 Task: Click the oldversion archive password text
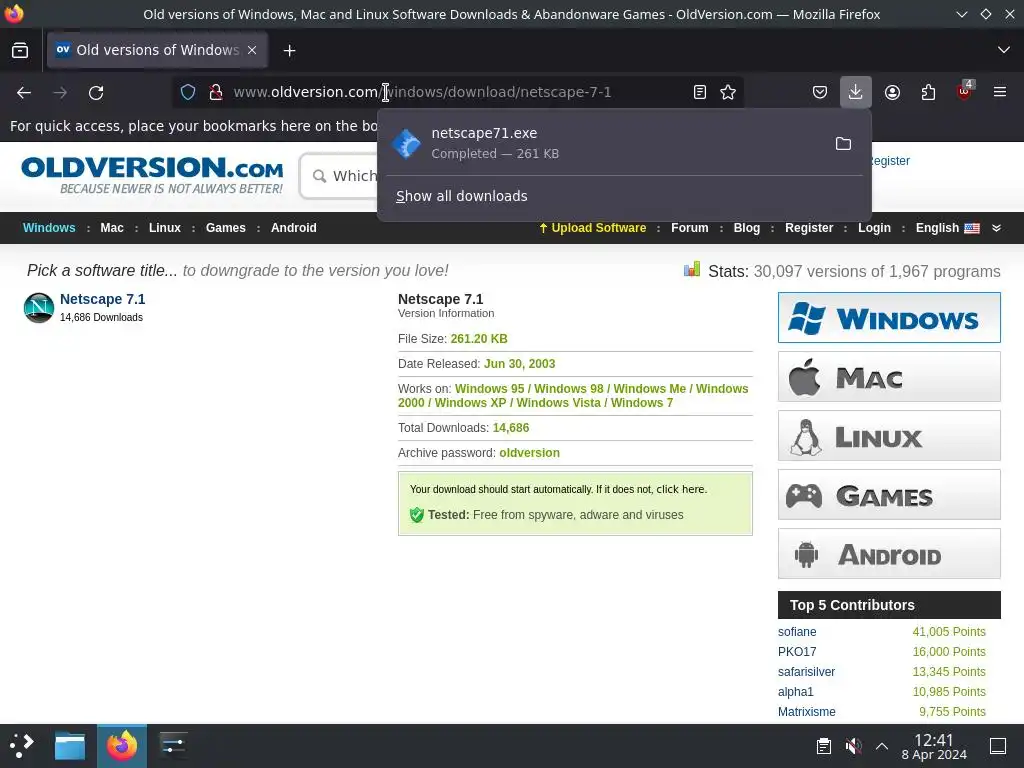point(530,453)
